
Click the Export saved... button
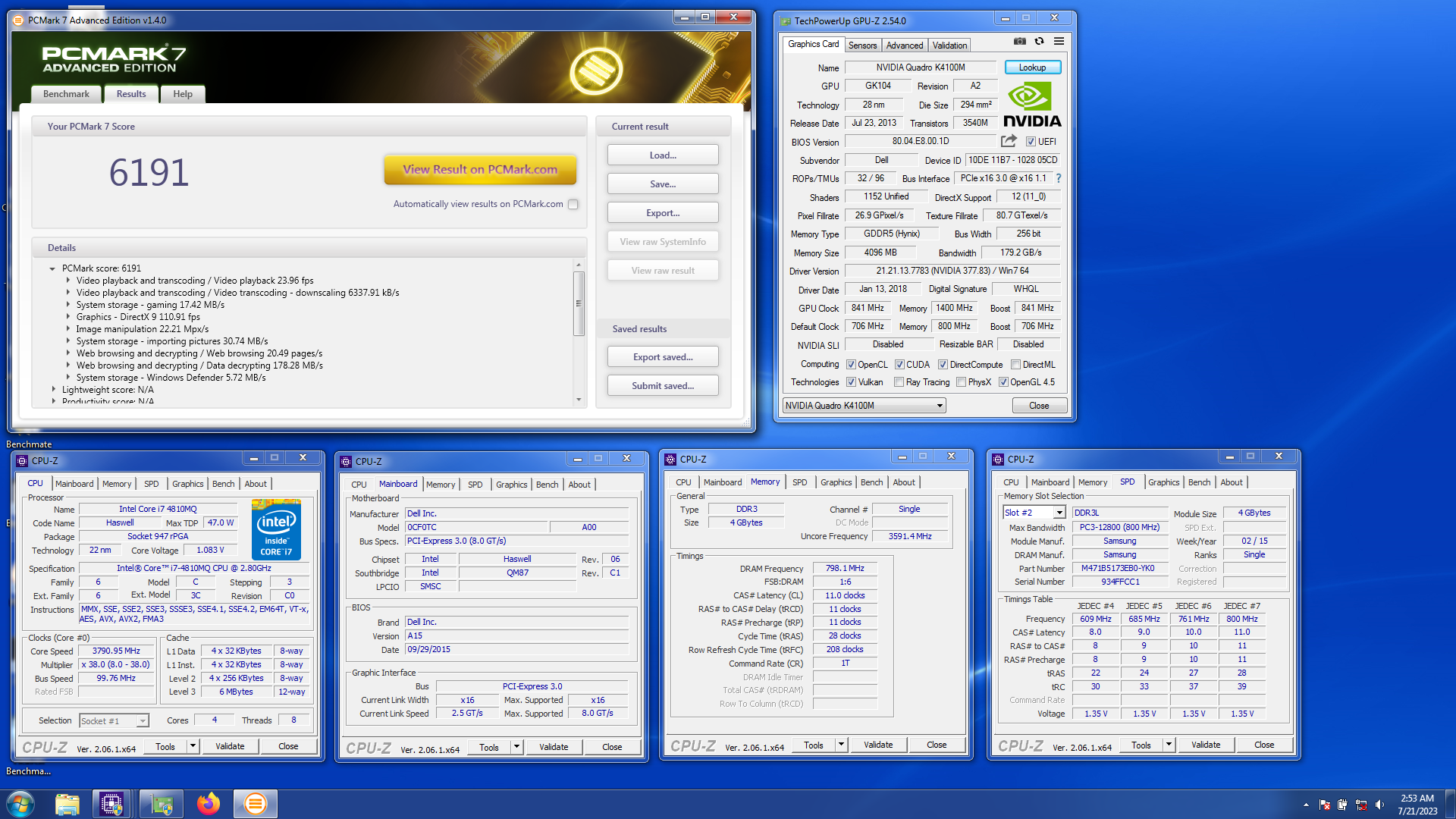(663, 357)
